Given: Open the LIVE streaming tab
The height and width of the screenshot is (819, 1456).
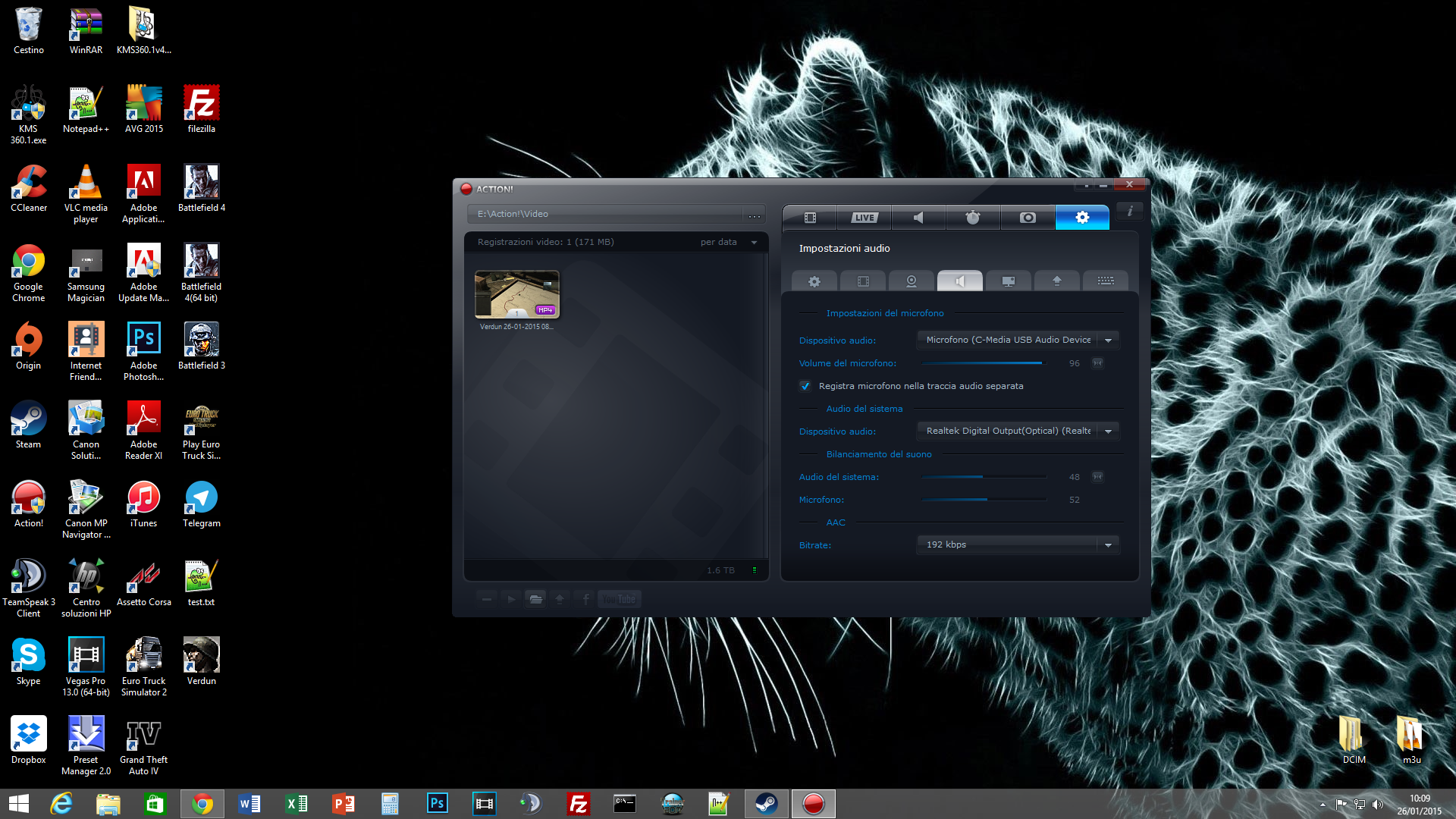Looking at the screenshot, I should tap(864, 218).
